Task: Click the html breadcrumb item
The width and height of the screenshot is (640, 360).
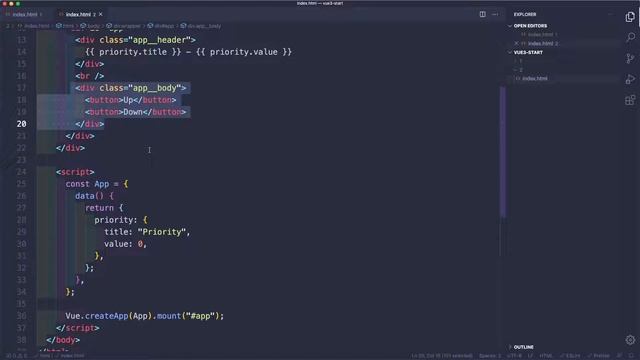Action: 65,26
